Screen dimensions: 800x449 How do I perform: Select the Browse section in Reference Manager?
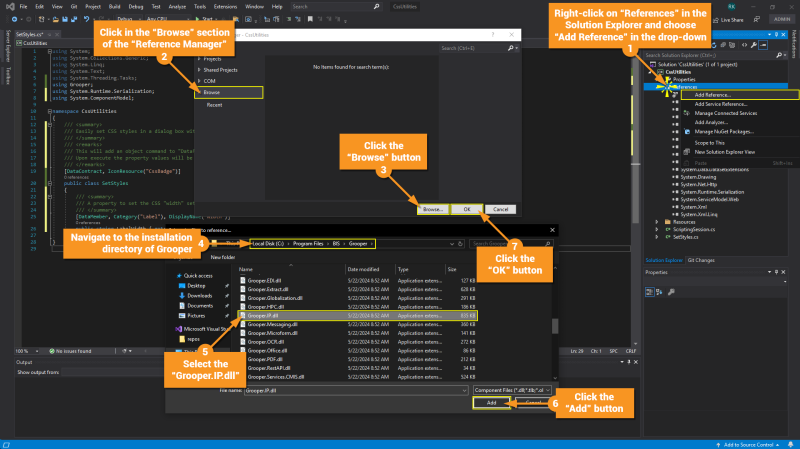pyautogui.click(x=229, y=92)
